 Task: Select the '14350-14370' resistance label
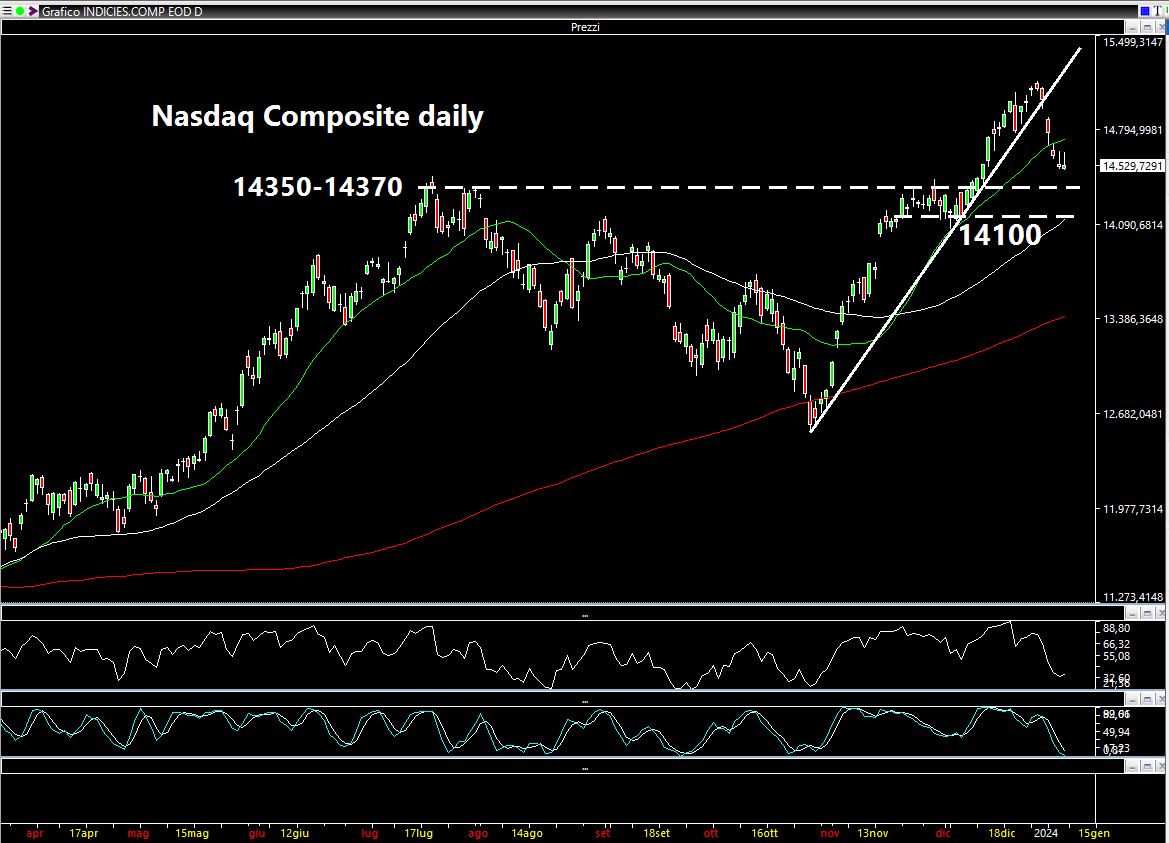(x=318, y=186)
